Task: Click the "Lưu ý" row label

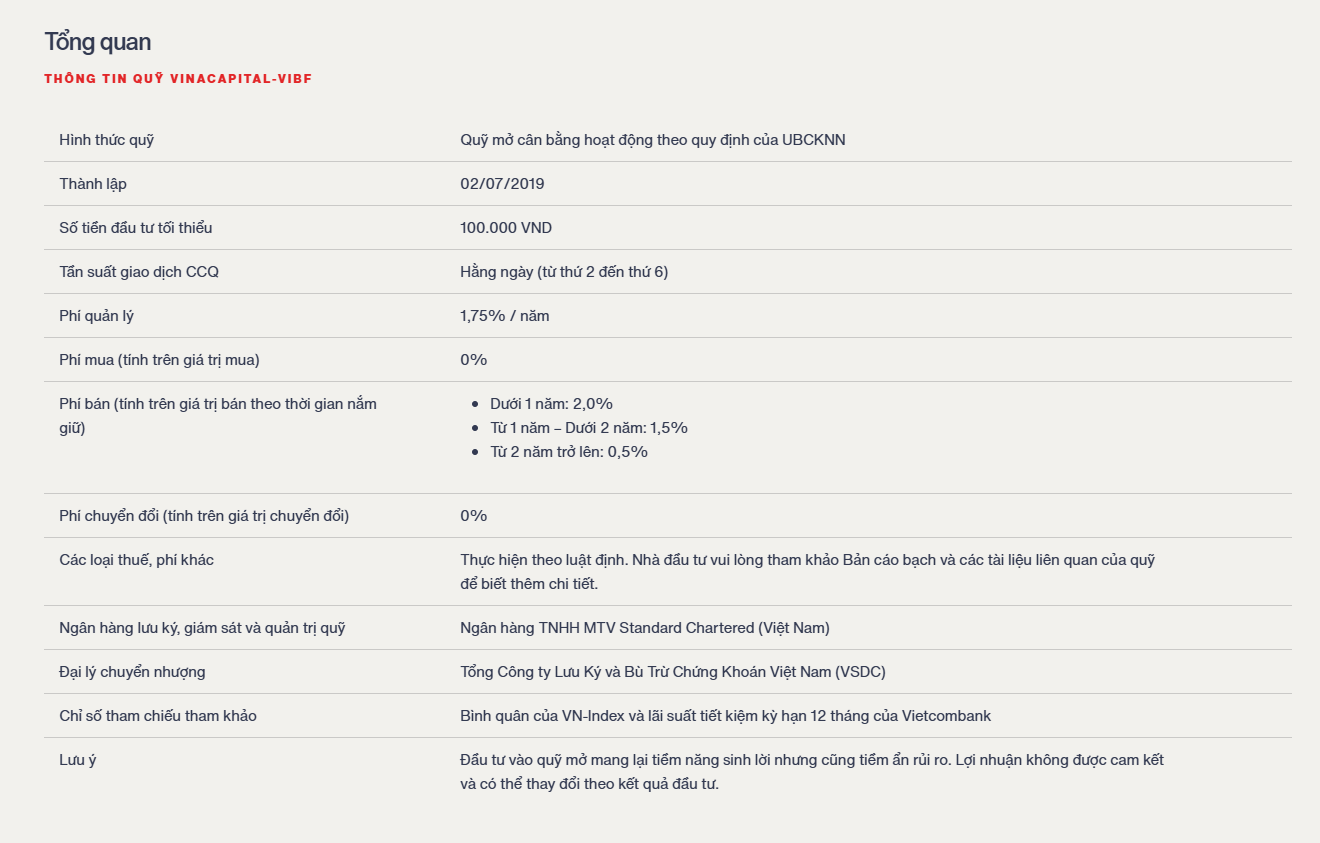Action: 78,760
